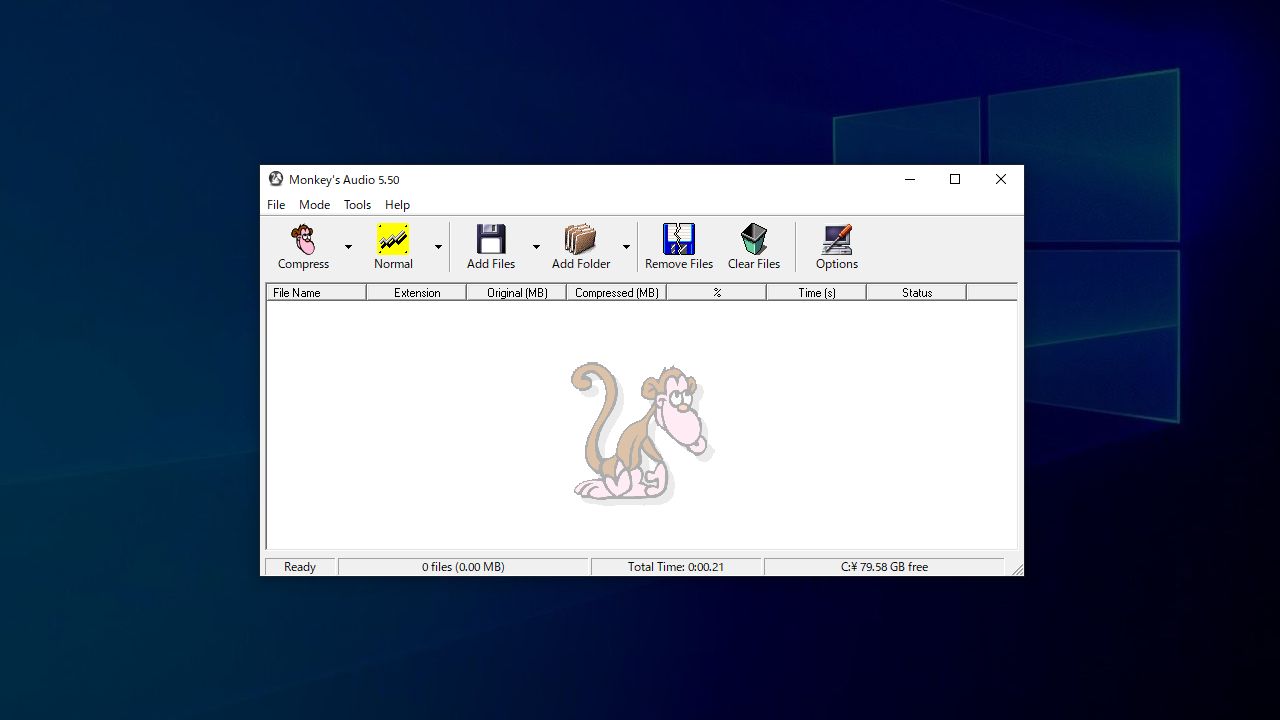Click the C:¥ 79.58 GB free status
This screenshot has width=1280, height=720.
(884, 567)
